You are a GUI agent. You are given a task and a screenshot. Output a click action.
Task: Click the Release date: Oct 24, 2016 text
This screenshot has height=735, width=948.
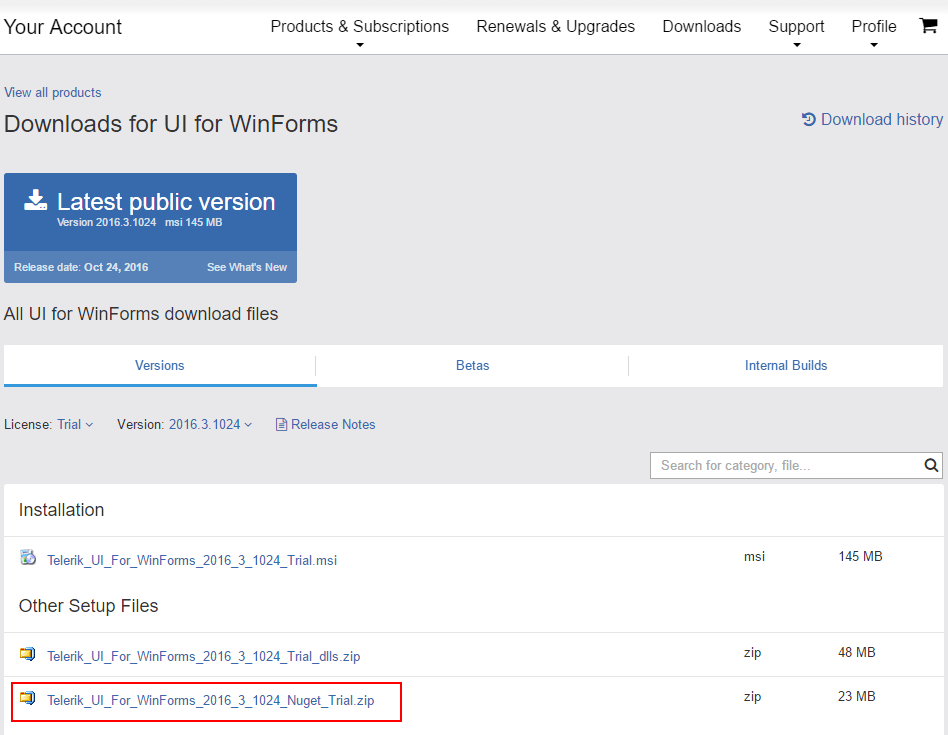coord(81,267)
